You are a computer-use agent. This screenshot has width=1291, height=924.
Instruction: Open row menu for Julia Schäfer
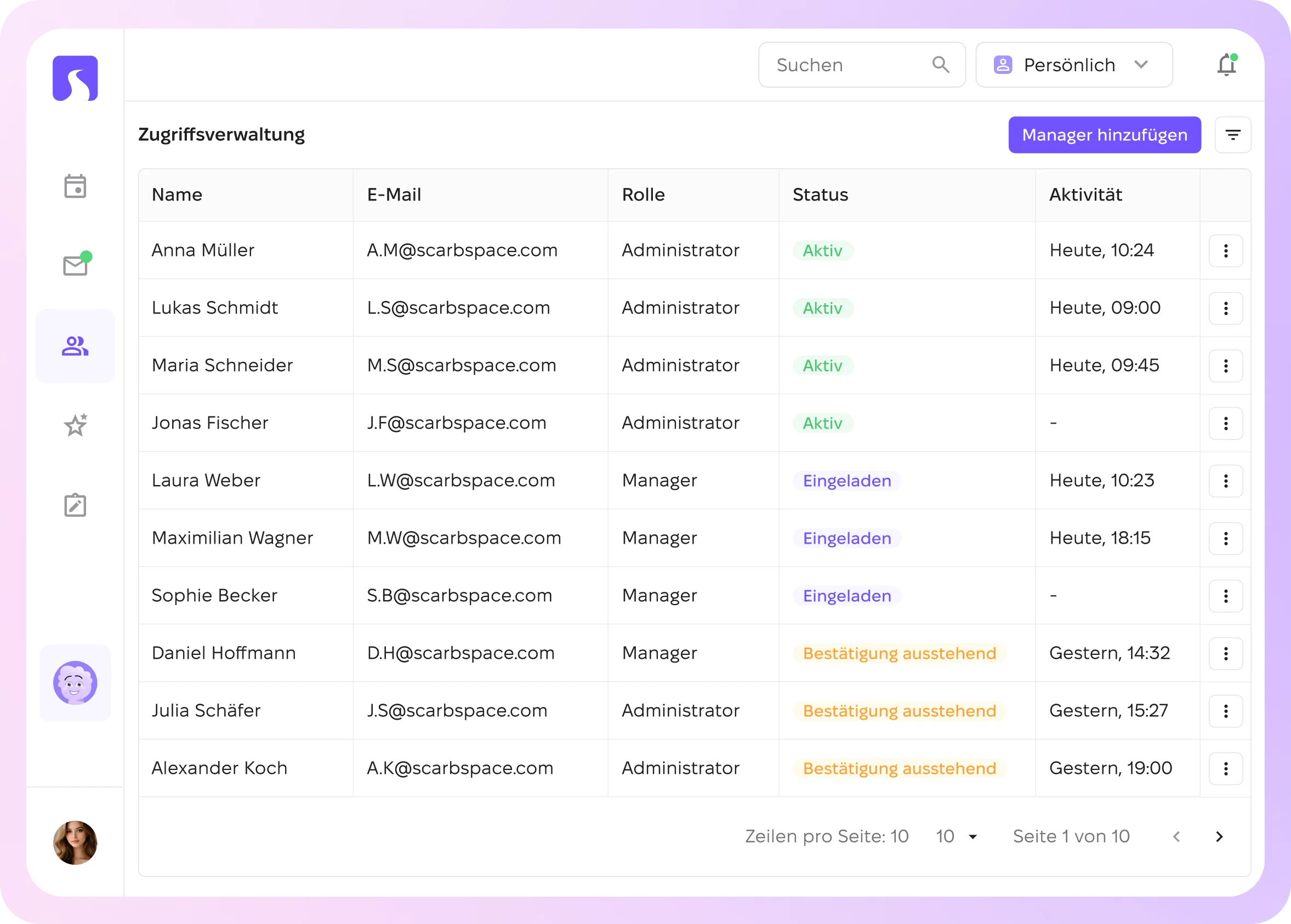(x=1226, y=711)
